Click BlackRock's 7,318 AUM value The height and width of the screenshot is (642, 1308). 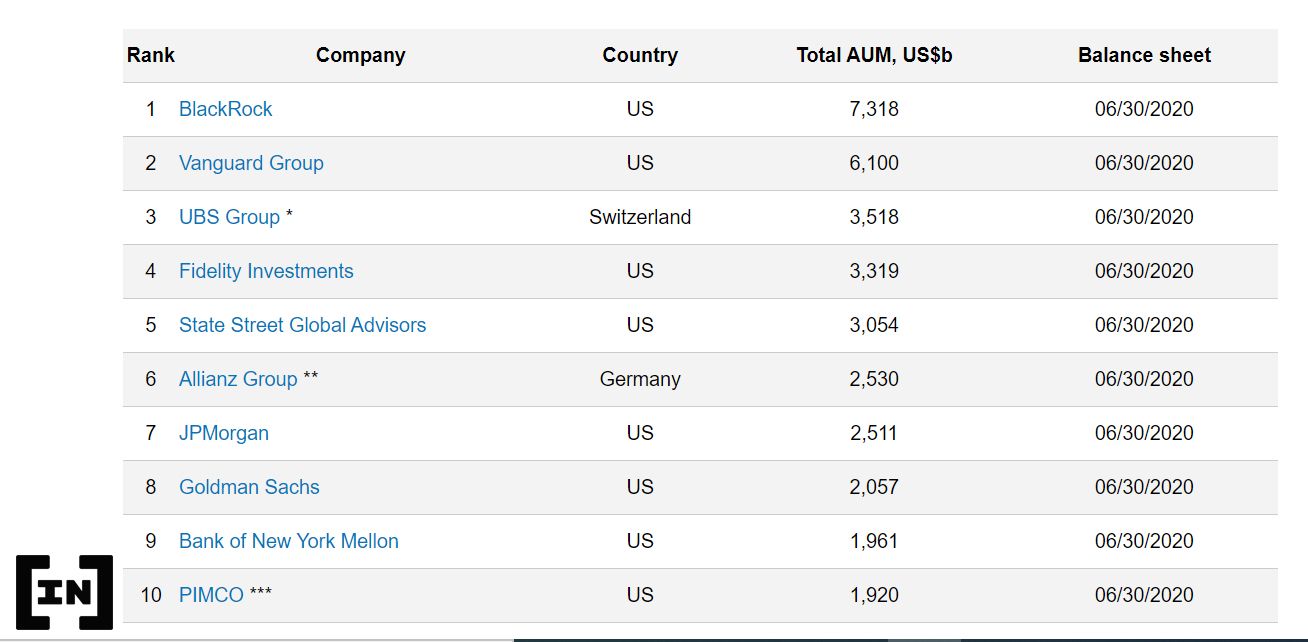coord(874,109)
